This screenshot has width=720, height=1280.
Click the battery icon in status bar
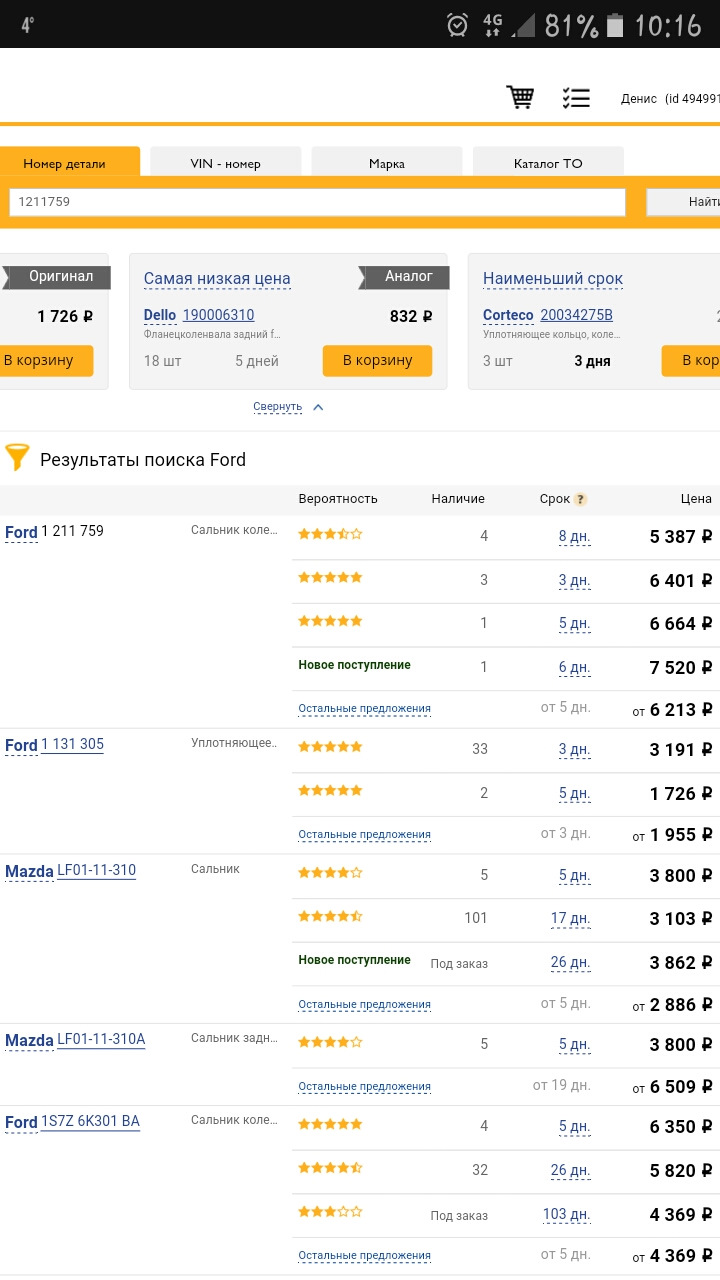coord(615,24)
